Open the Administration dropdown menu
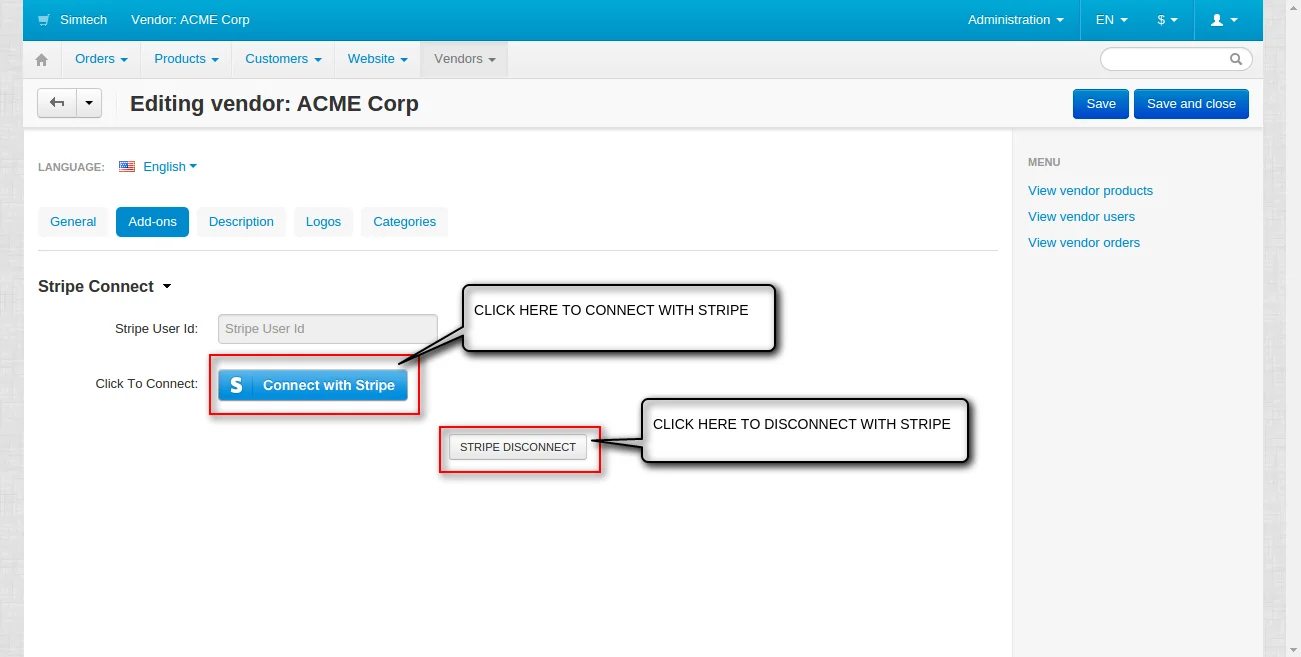The height and width of the screenshot is (657, 1301). pyautogui.click(x=1015, y=20)
